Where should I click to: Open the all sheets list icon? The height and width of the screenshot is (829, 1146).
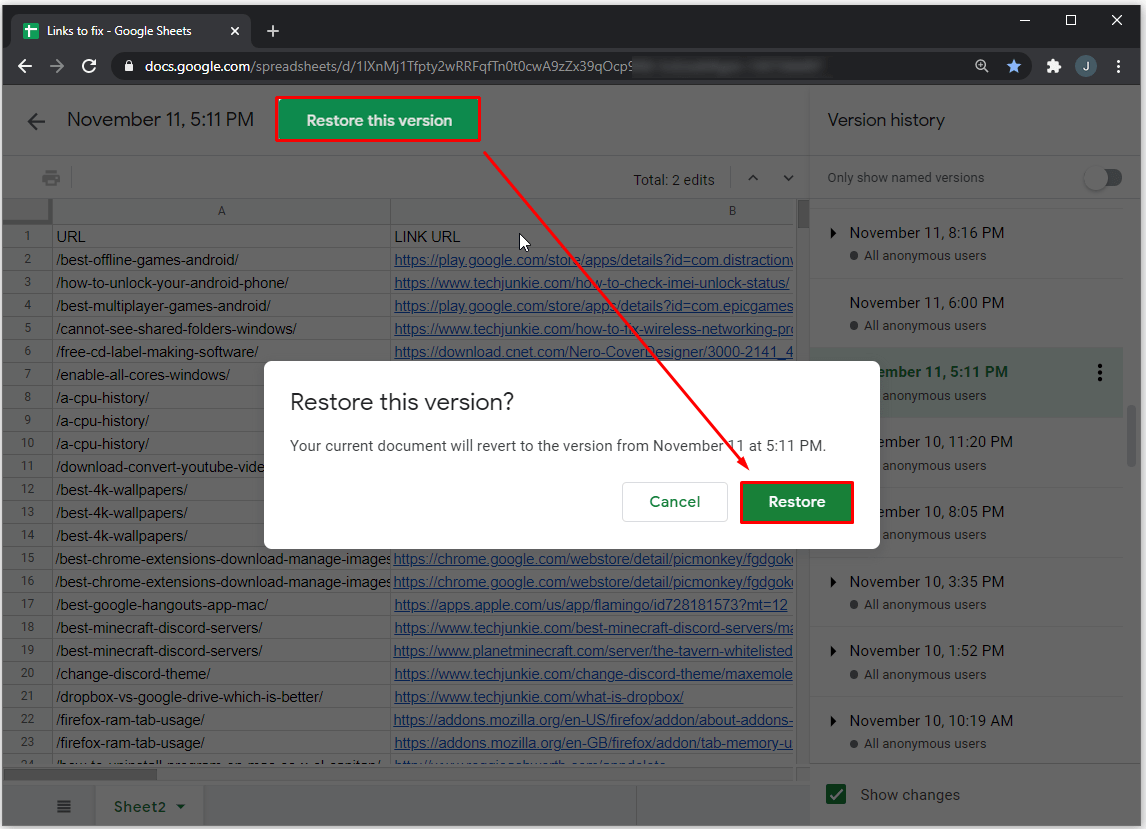64,807
